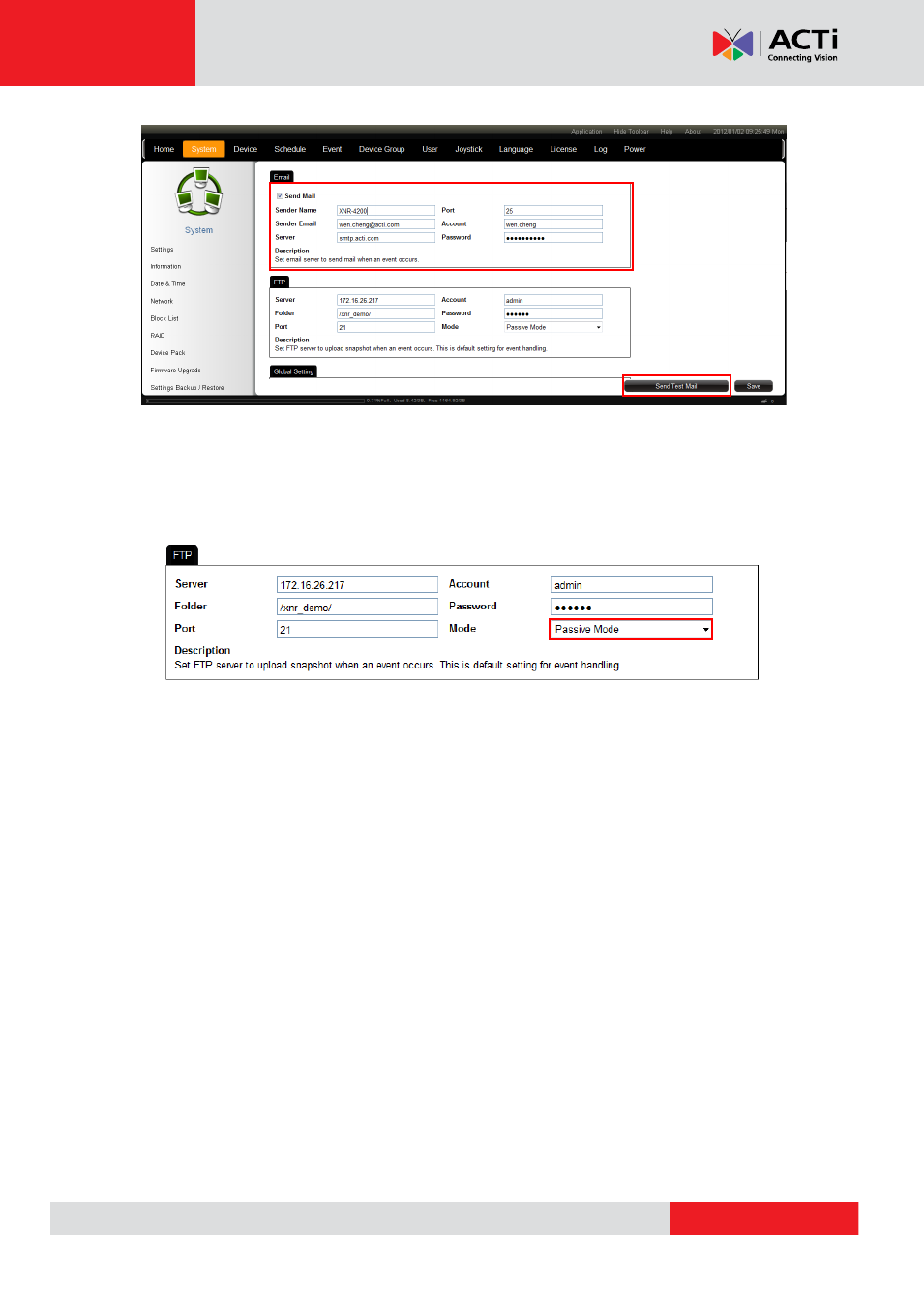This screenshot has height=1306, width=924.
Task: Click the Send Test Mail button
Action: (676, 386)
